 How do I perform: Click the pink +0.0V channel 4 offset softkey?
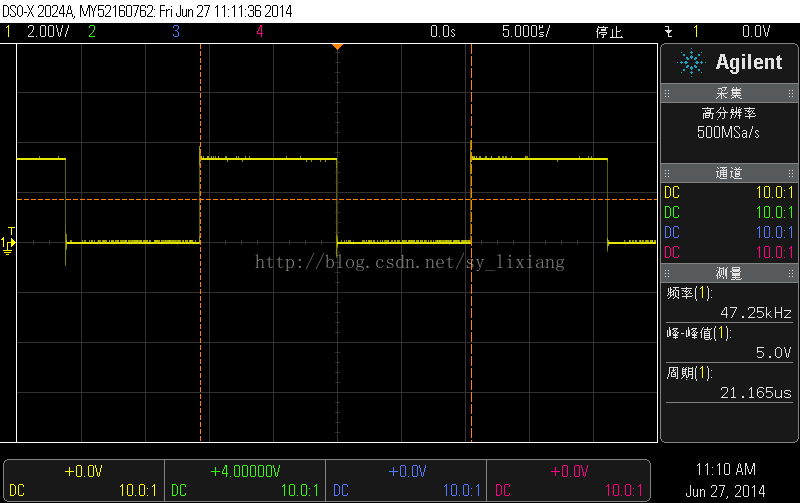click(568, 481)
